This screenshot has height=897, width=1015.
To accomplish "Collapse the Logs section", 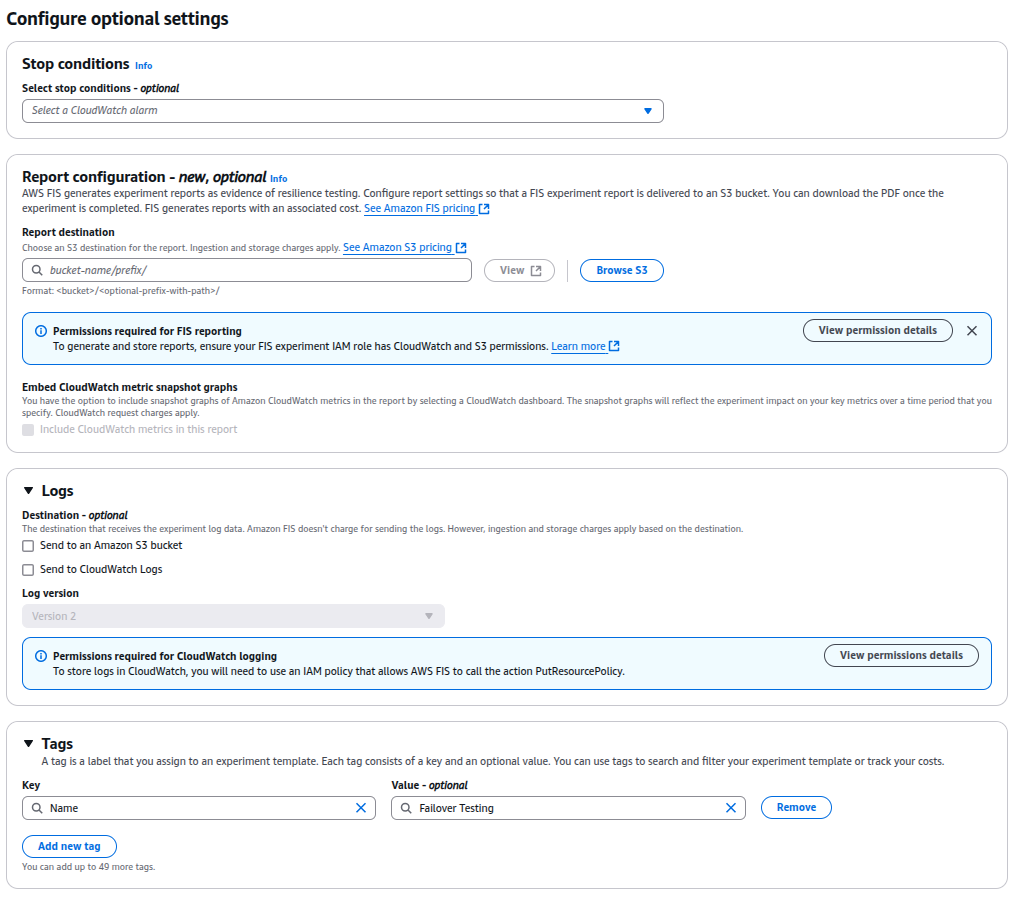I will pos(28,491).
